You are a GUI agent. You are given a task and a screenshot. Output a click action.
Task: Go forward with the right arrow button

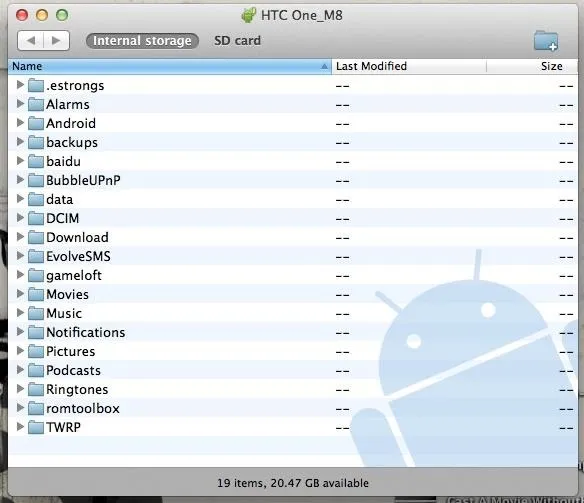pos(56,40)
